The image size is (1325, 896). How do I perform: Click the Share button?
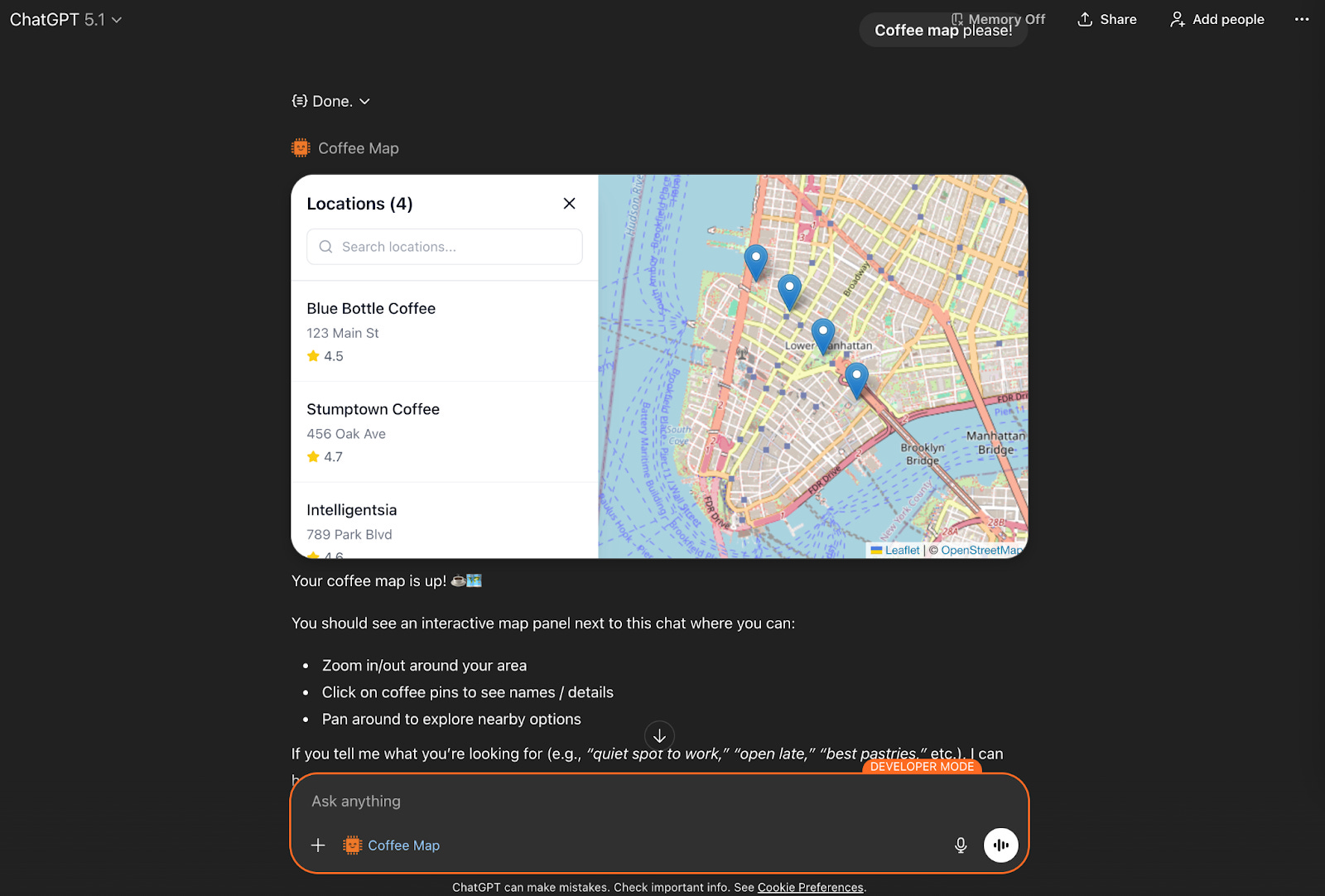(x=1107, y=19)
